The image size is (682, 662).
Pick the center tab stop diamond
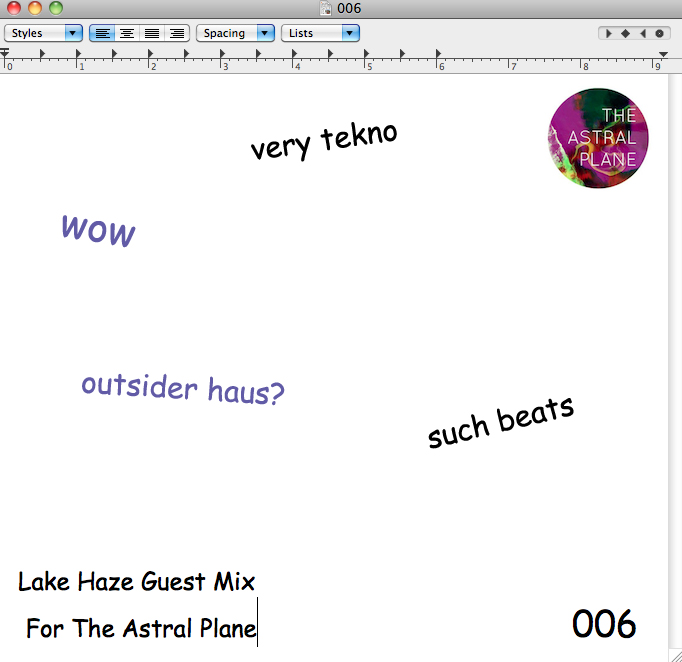(x=625, y=33)
